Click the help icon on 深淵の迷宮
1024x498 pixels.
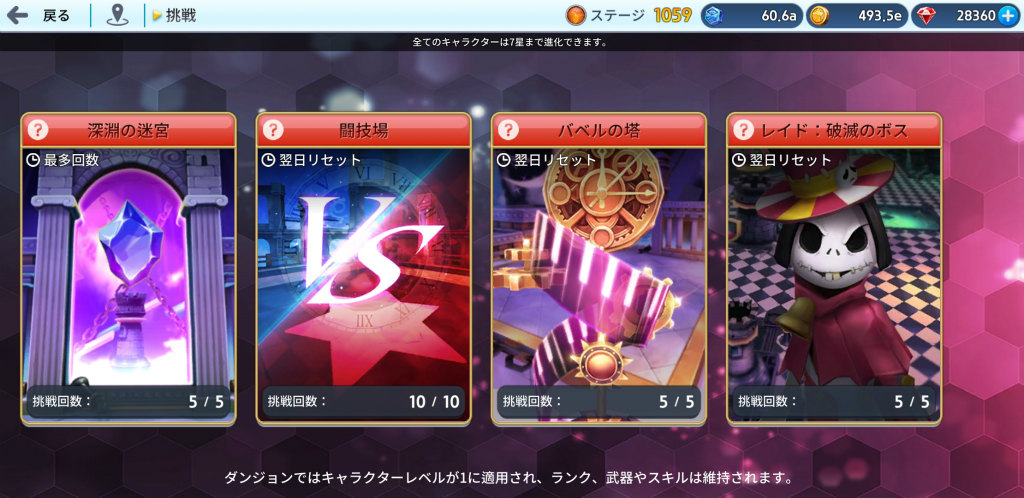coord(38,130)
